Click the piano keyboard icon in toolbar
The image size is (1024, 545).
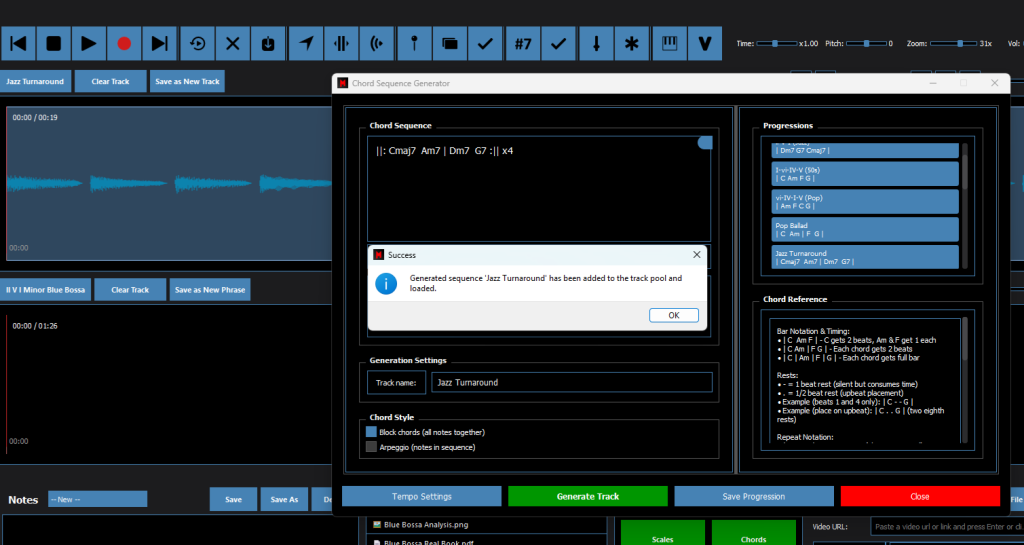[x=670, y=43]
